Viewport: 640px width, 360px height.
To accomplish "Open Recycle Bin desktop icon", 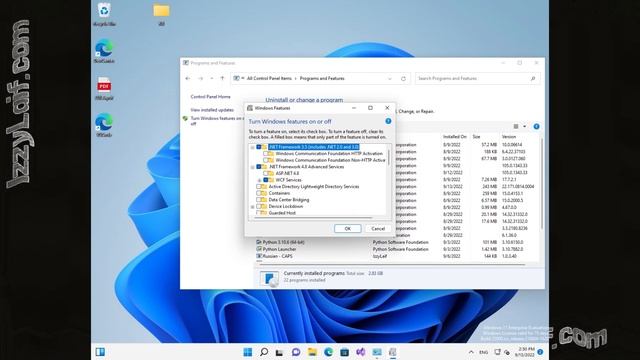I will [x=104, y=14].
